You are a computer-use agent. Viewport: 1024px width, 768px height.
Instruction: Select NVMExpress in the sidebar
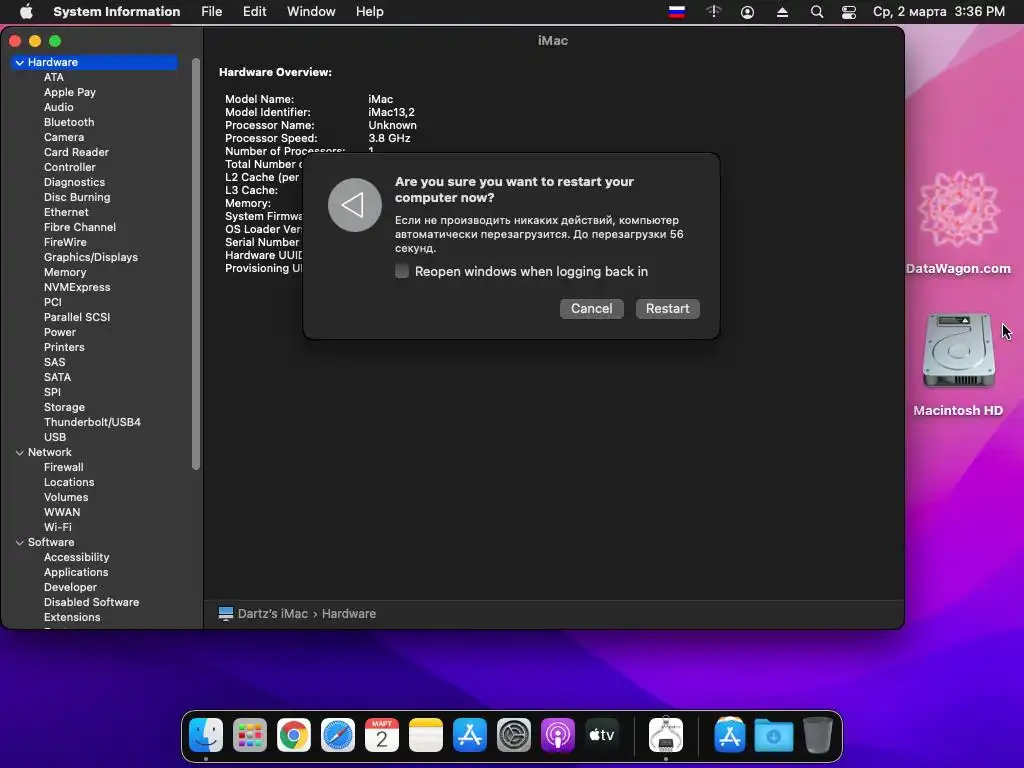pos(77,287)
